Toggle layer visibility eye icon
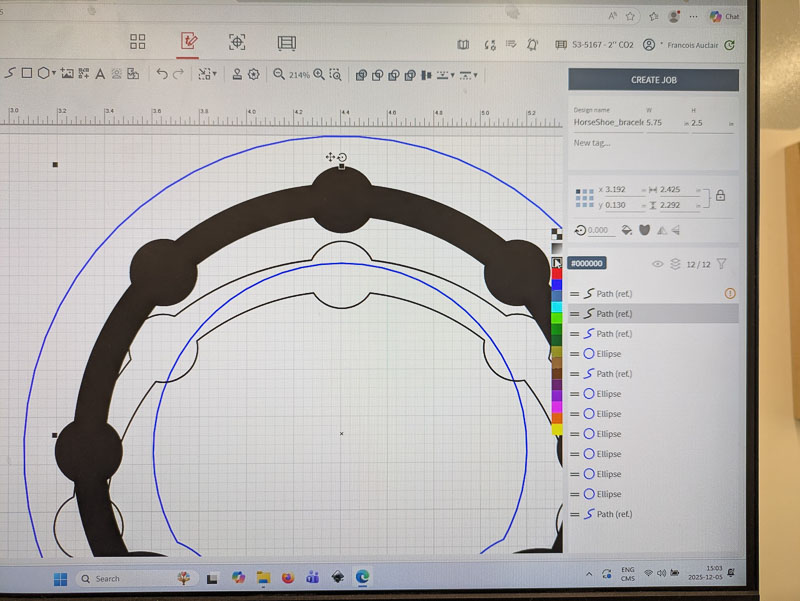Image resolution: width=800 pixels, height=601 pixels. pyautogui.click(x=657, y=264)
